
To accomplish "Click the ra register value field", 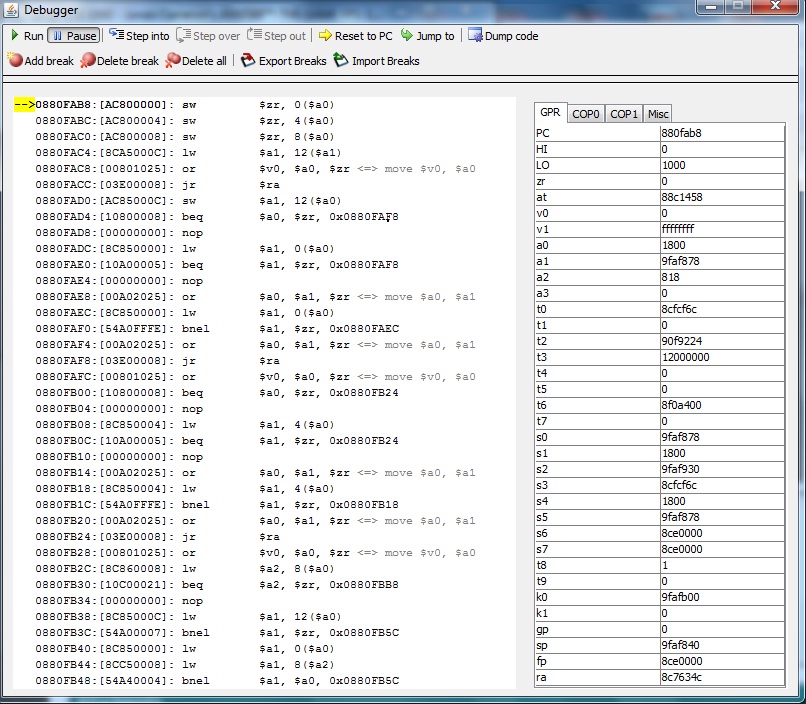I will [x=722, y=677].
